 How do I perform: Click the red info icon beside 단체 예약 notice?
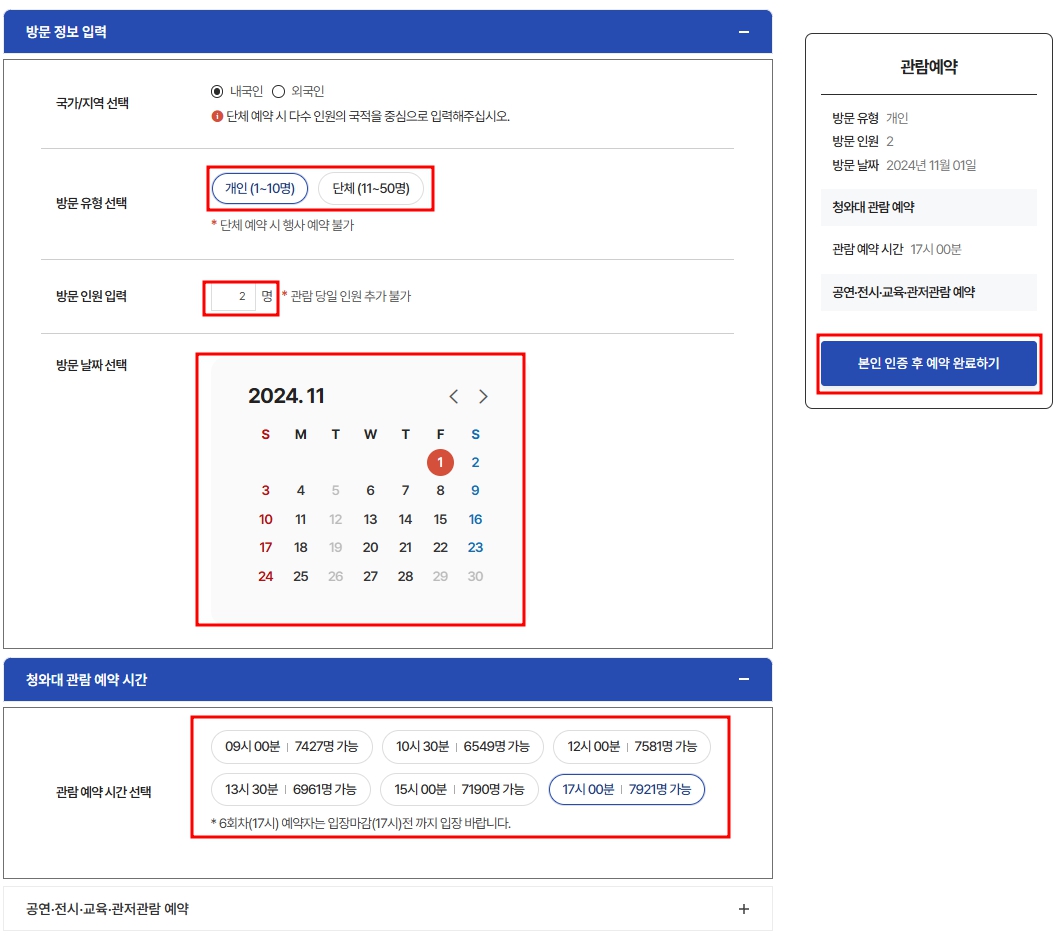(x=217, y=116)
